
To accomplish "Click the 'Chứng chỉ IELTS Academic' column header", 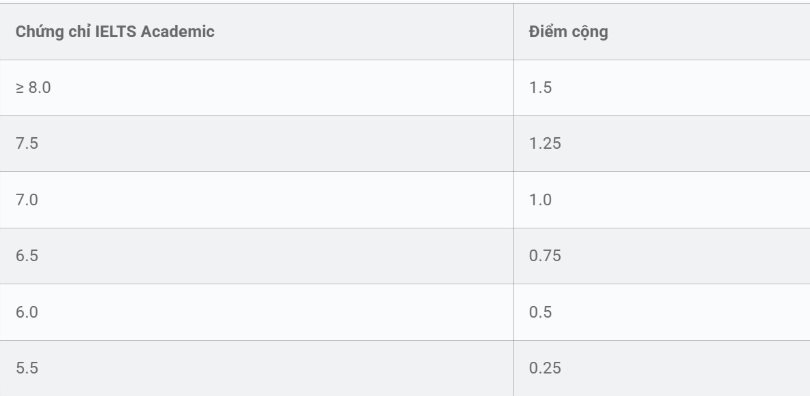I will 256,31.
